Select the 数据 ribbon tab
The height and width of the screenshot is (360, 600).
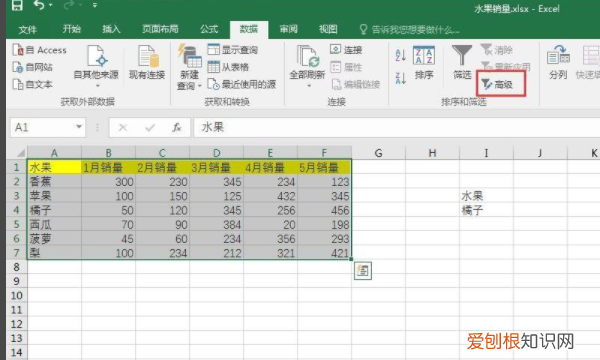249,29
